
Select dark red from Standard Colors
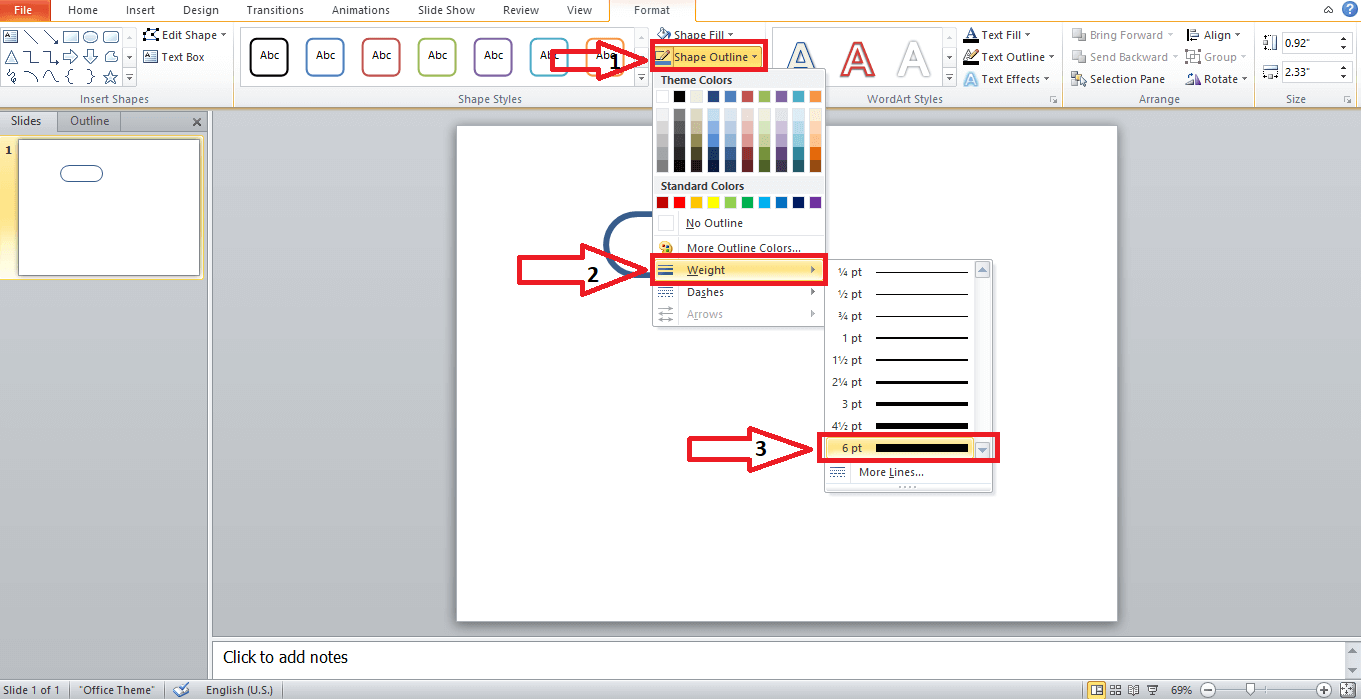661,201
